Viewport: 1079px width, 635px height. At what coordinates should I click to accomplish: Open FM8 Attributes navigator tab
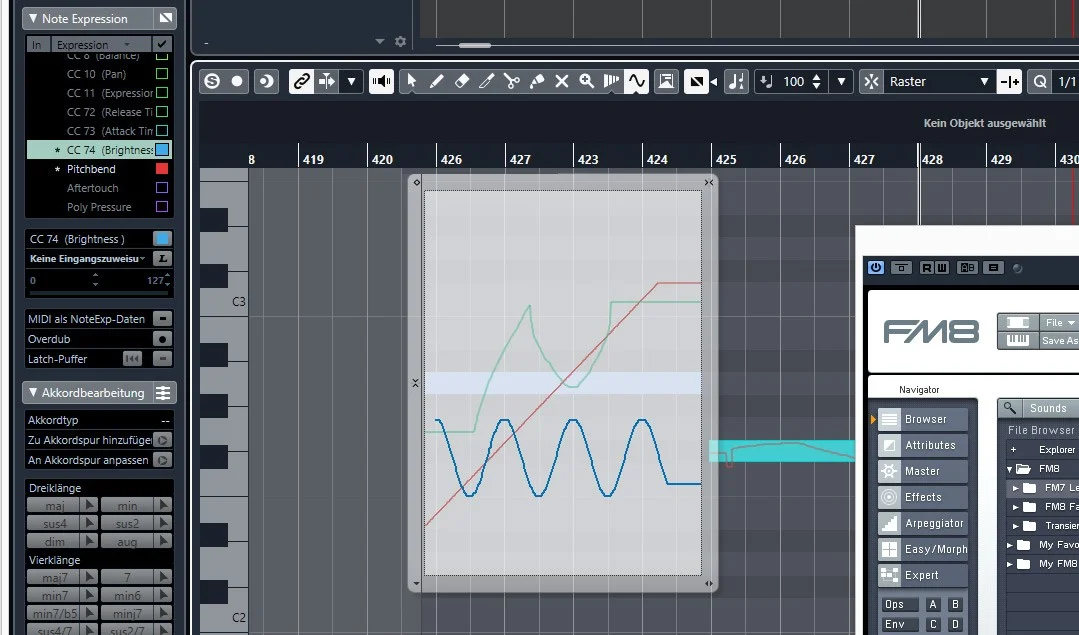pos(923,445)
